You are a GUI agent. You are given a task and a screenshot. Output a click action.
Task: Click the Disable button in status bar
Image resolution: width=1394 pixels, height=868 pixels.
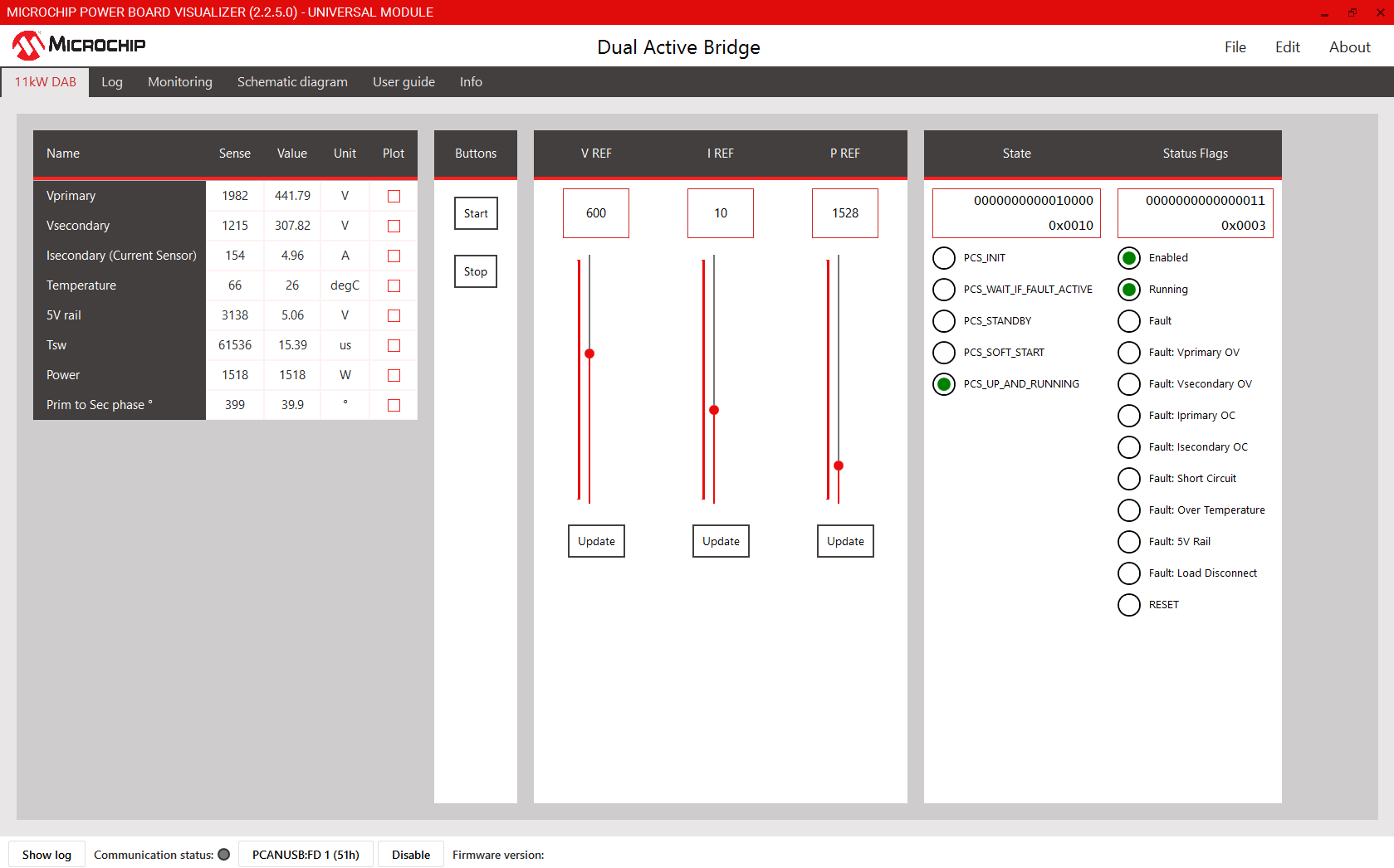(x=411, y=855)
